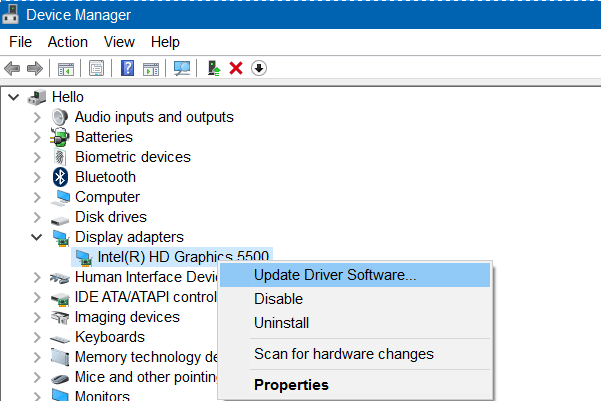601x401 pixels.
Task: Collapse the Hello root computer node
Action: tap(13, 97)
